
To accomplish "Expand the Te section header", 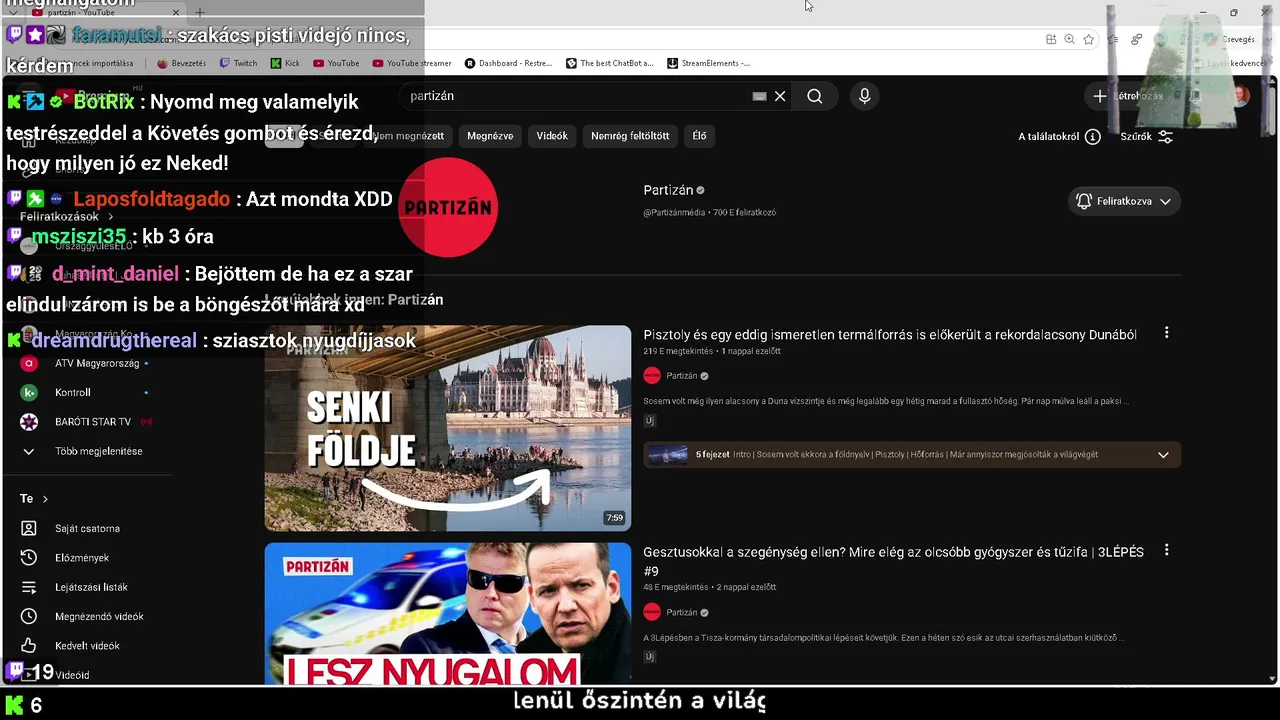I will click(x=34, y=498).
